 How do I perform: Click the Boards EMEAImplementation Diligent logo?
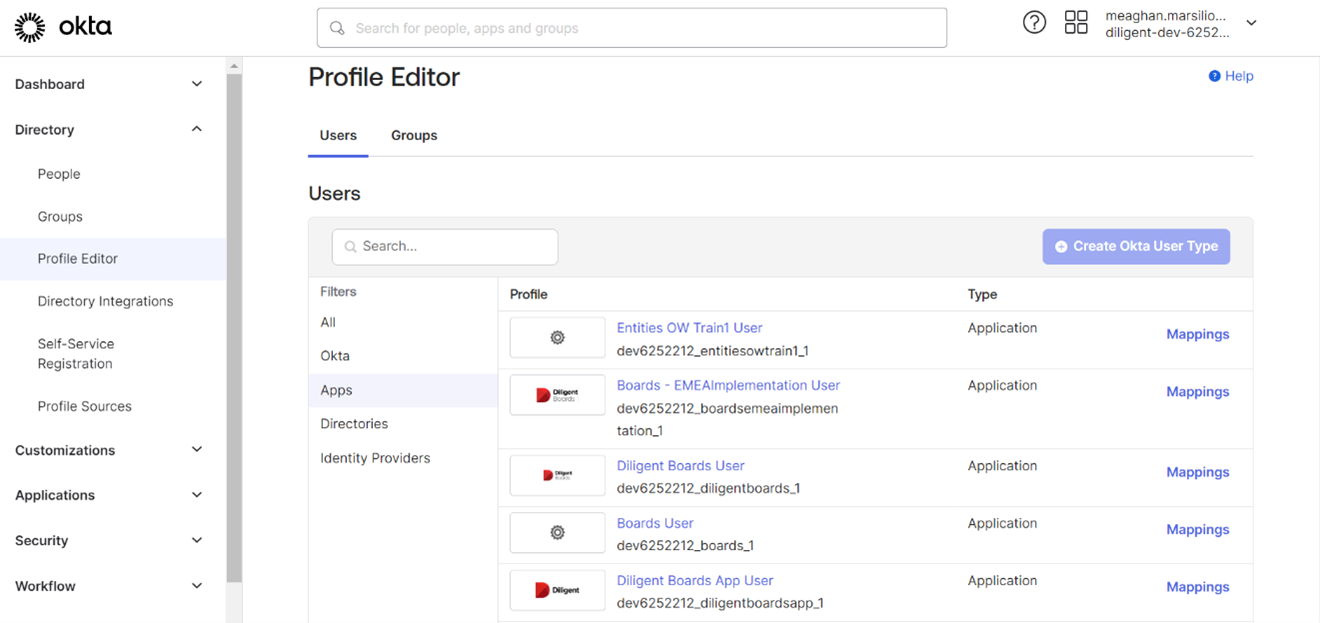tap(557, 395)
